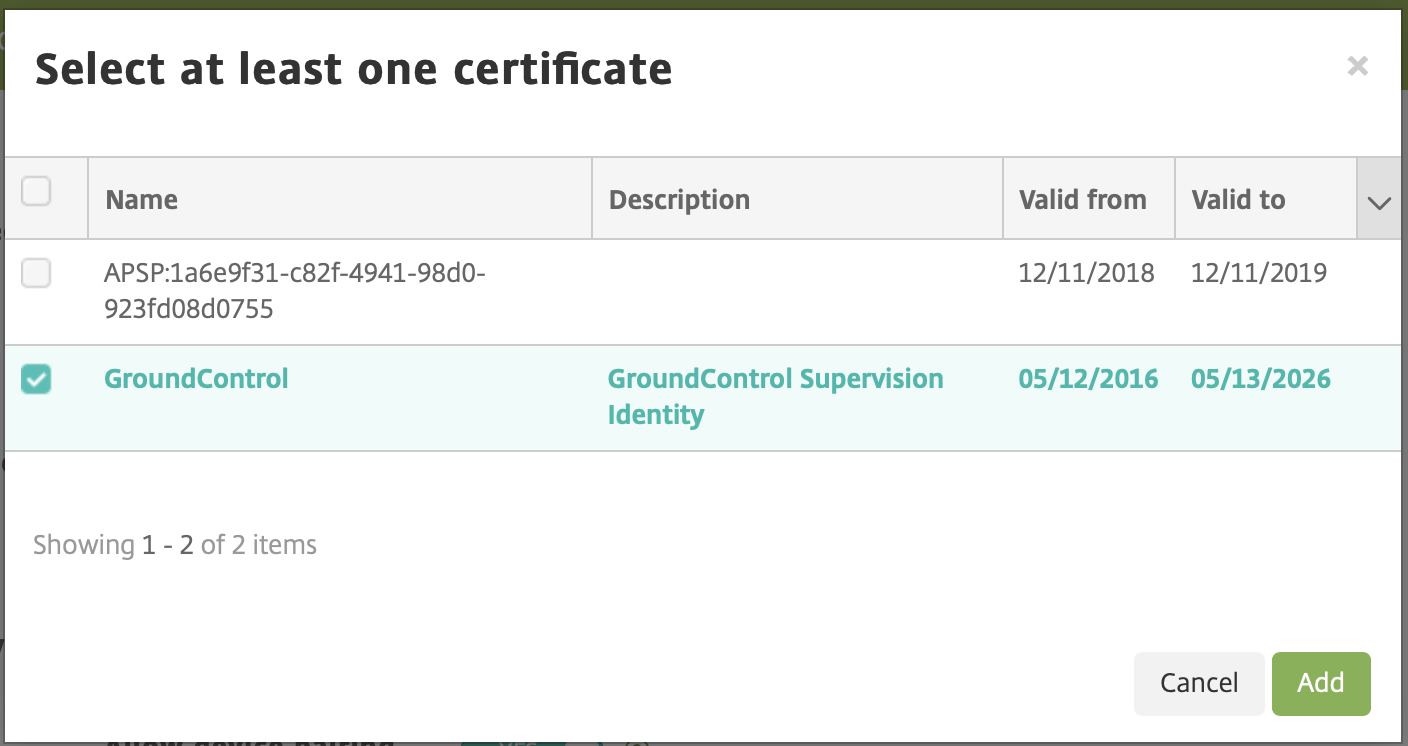This screenshot has height=746, width=1408.
Task: Open the column chooser chevron dropdown
Action: pyautogui.click(x=1379, y=199)
